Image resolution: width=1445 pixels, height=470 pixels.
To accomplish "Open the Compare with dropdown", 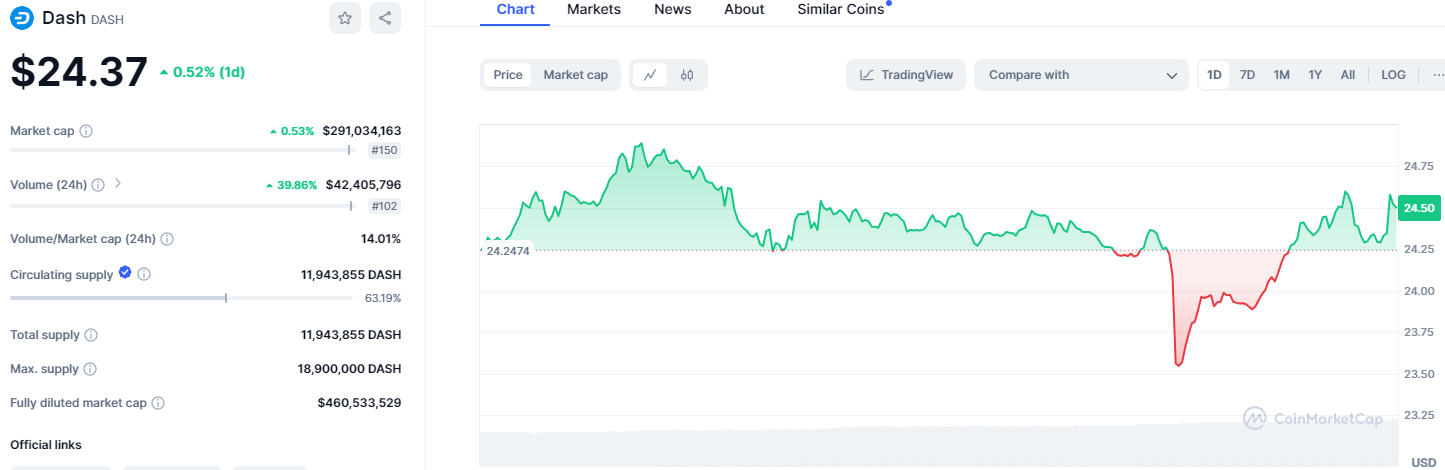I will tap(1081, 75).
